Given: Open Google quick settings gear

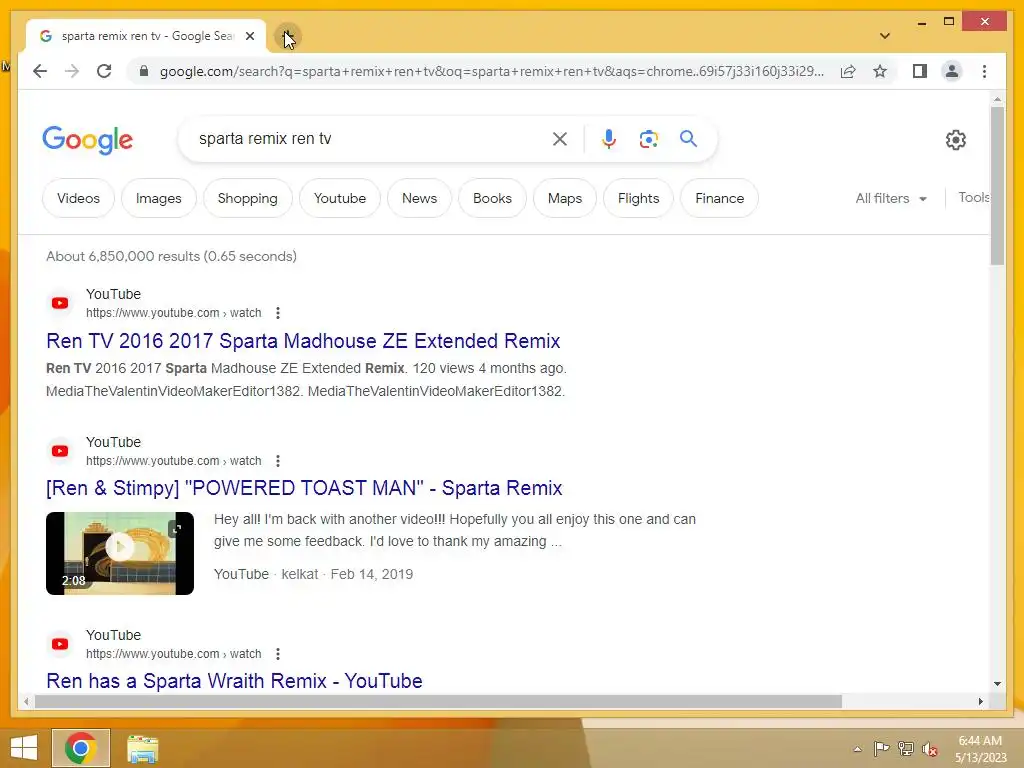Looking at the screenshot, I should tap(955, 140).
